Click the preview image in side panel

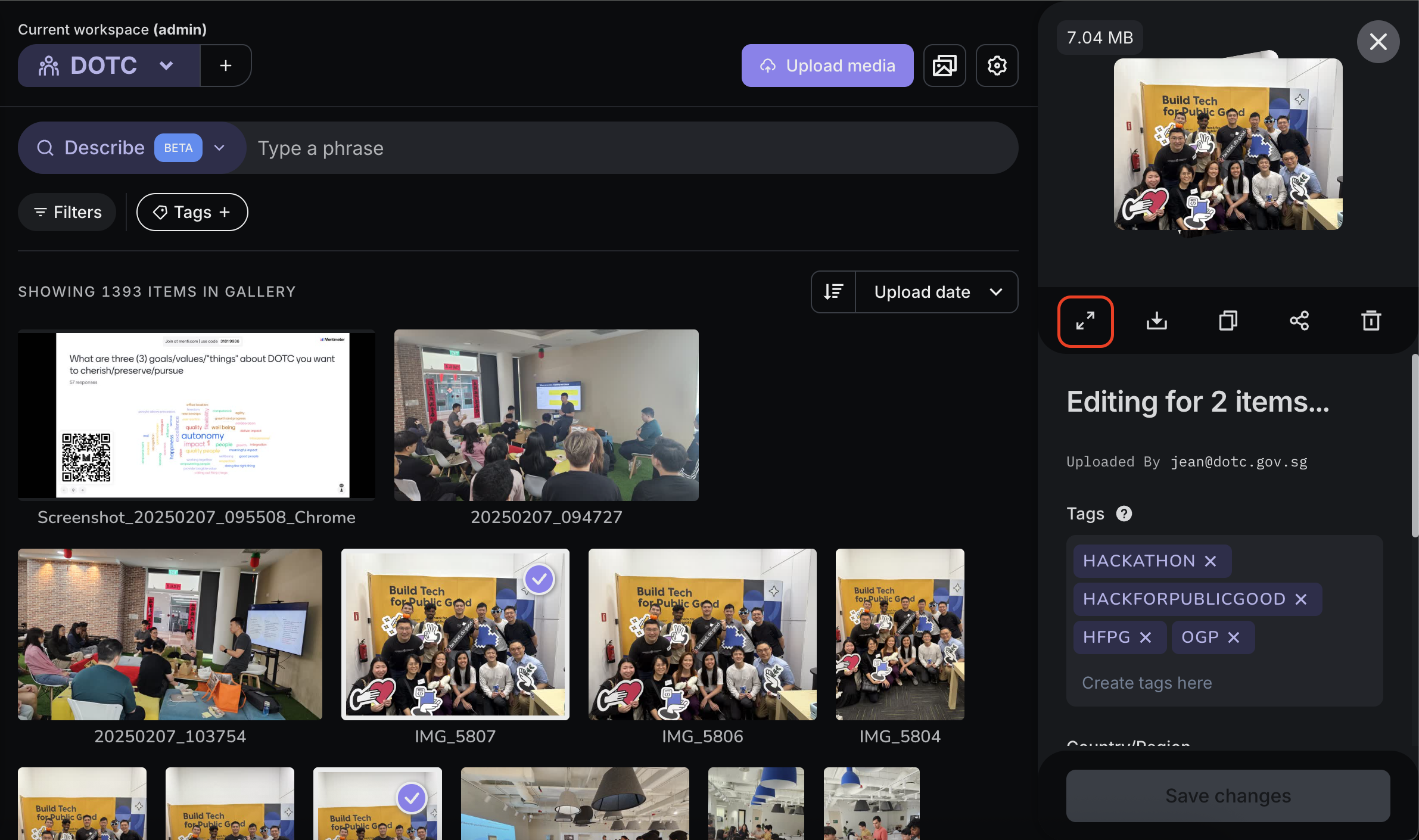[1228, 144]
